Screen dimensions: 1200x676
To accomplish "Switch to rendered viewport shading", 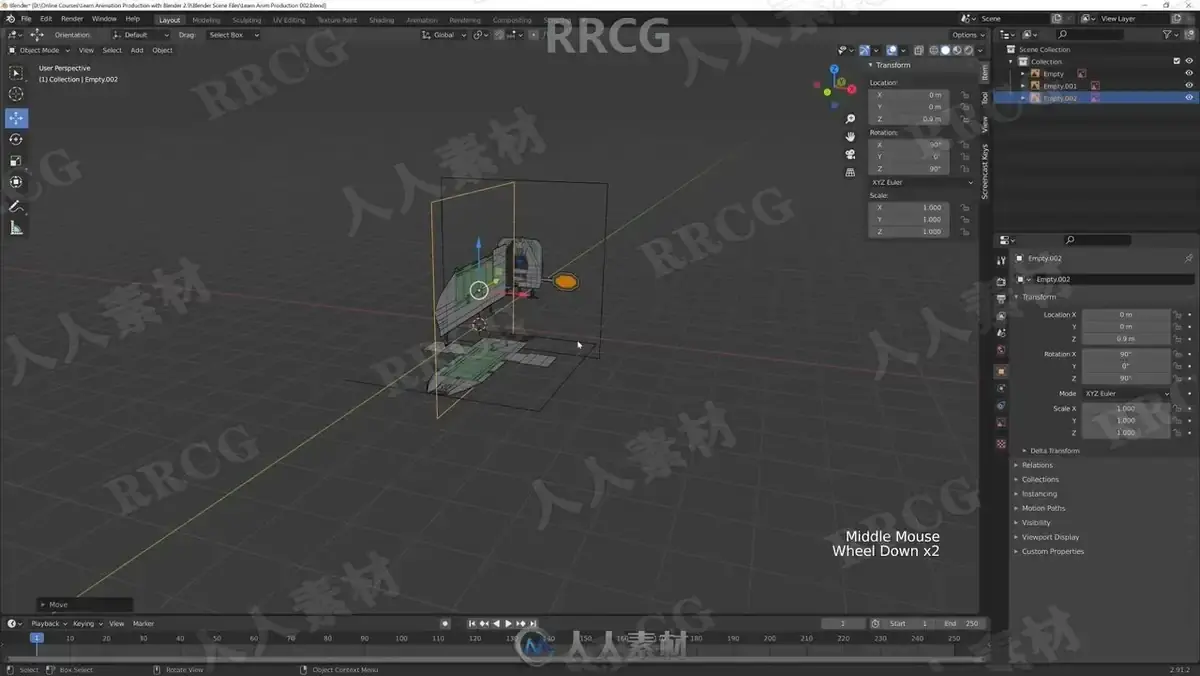I will 969,50.
